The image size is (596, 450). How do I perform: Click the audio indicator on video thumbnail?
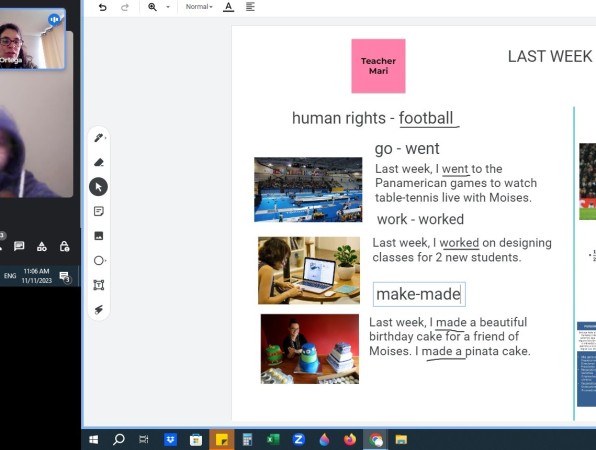click(x=54, y=19)
